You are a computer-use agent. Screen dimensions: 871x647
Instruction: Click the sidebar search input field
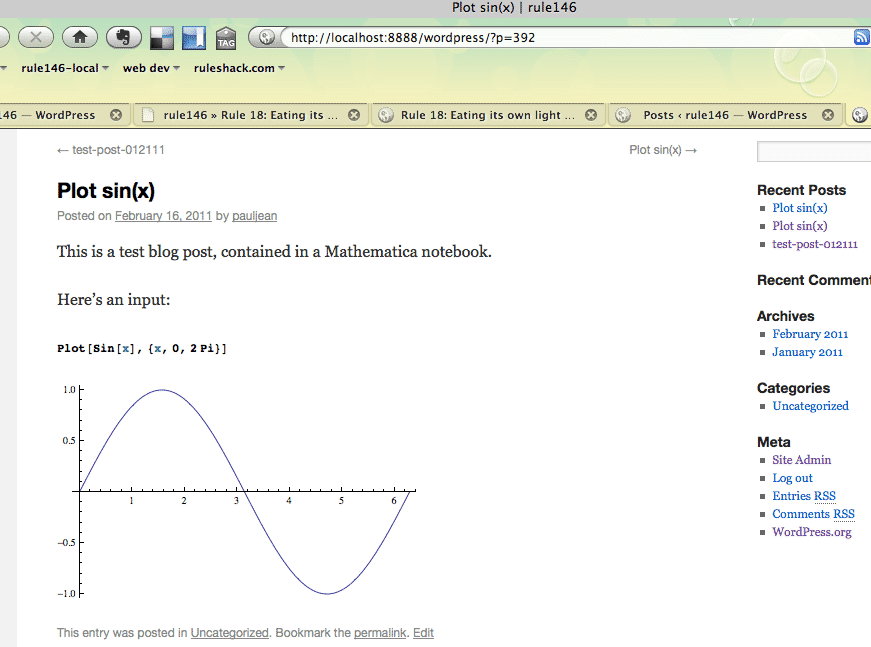814,152
